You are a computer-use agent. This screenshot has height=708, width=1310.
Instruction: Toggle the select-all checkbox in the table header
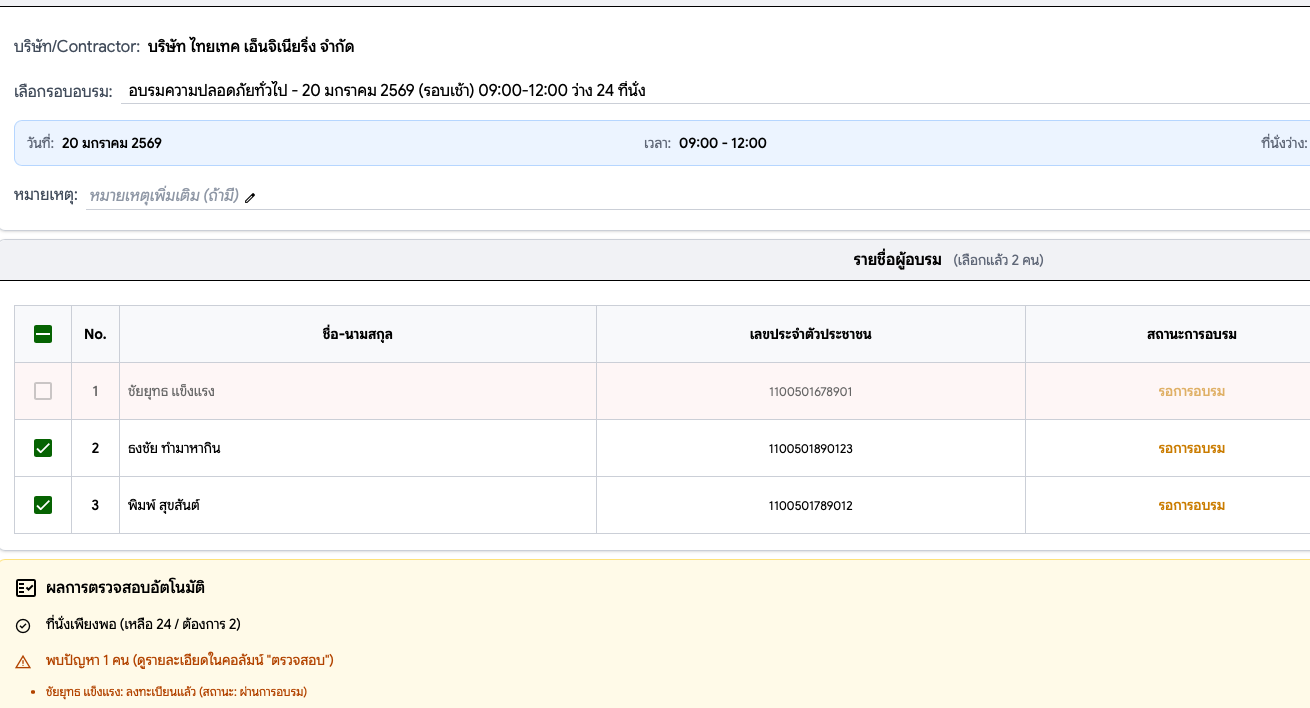point(43,333)
